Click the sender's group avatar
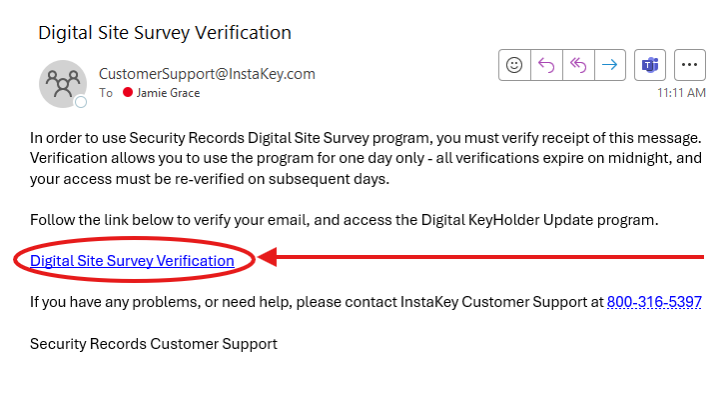716x411 pixels. coord(63,84)
